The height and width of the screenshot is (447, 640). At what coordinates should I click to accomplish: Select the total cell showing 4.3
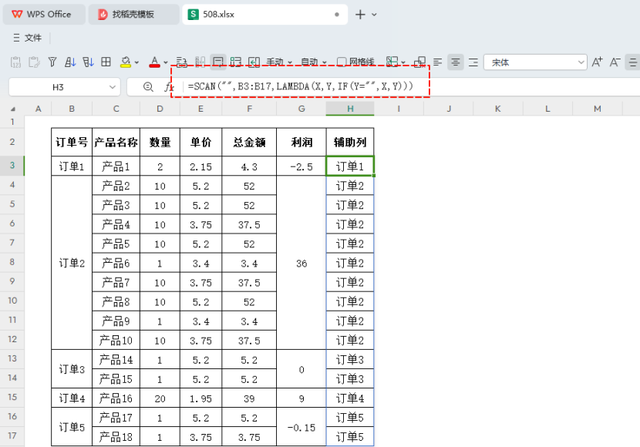tap(249, 166)
